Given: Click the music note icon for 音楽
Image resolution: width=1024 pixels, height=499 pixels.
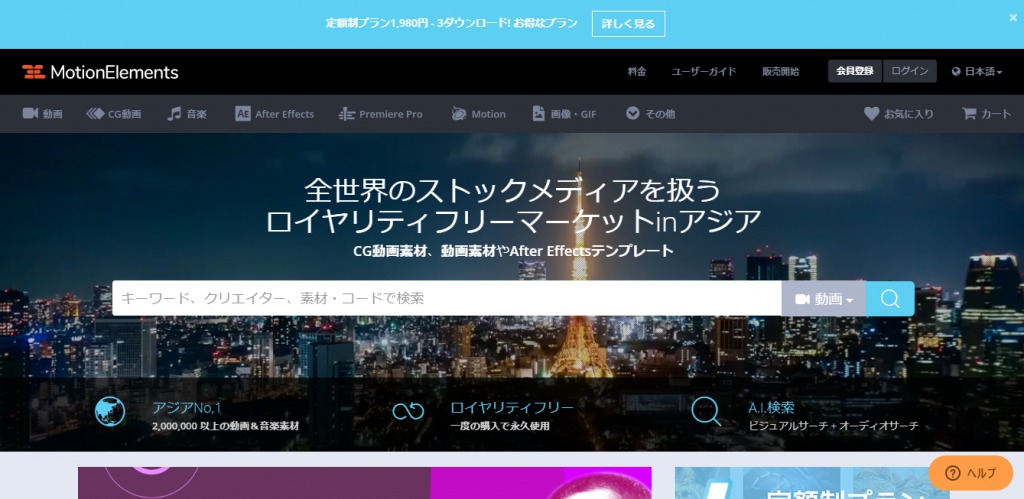Looking at the screenshot, I should [x=174, y=114].
